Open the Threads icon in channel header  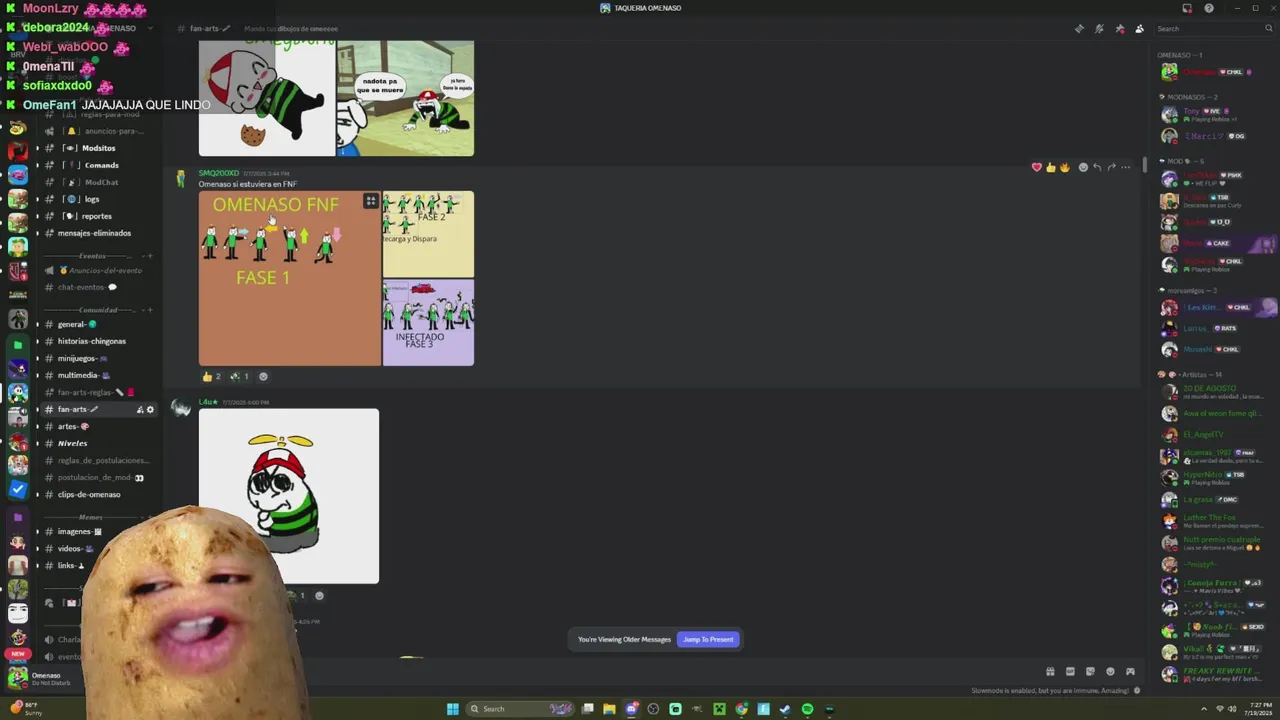1079,29
